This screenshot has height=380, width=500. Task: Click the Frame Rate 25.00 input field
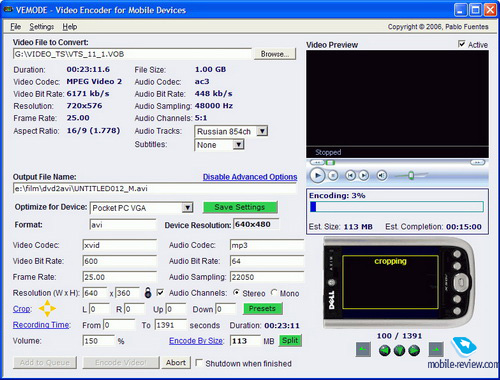(x=119, y=277)
